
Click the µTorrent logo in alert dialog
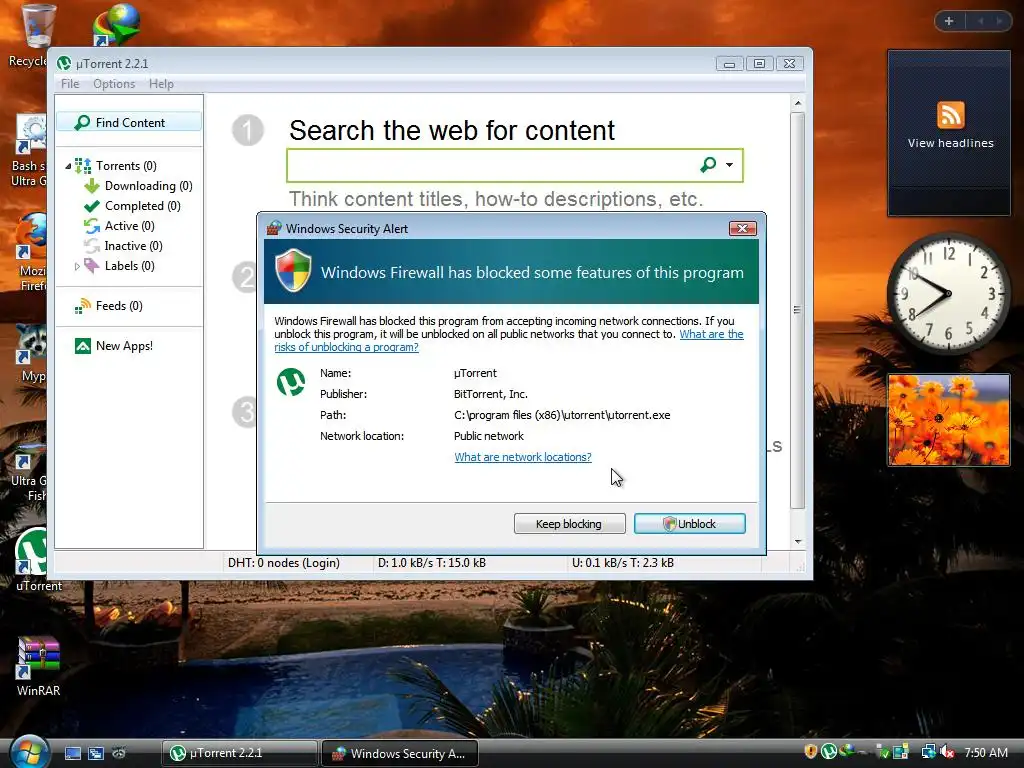(291, 382)
